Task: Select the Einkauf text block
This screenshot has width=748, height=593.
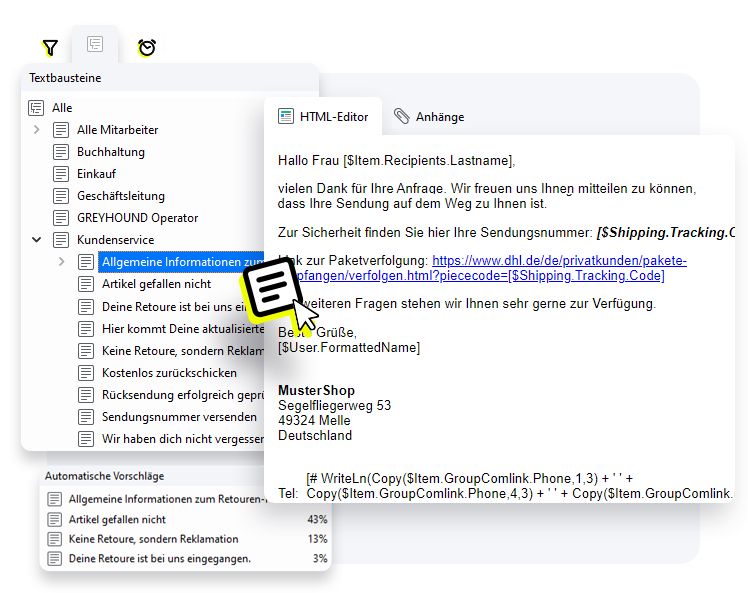Action: point(97,174)
